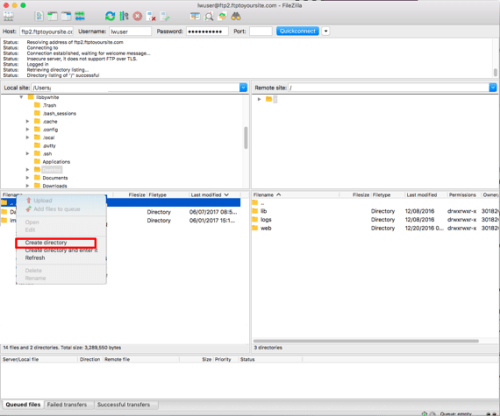Choose Create directory and enter it
This screenshot has height=416, width=500.
click(x=61, y=250)
